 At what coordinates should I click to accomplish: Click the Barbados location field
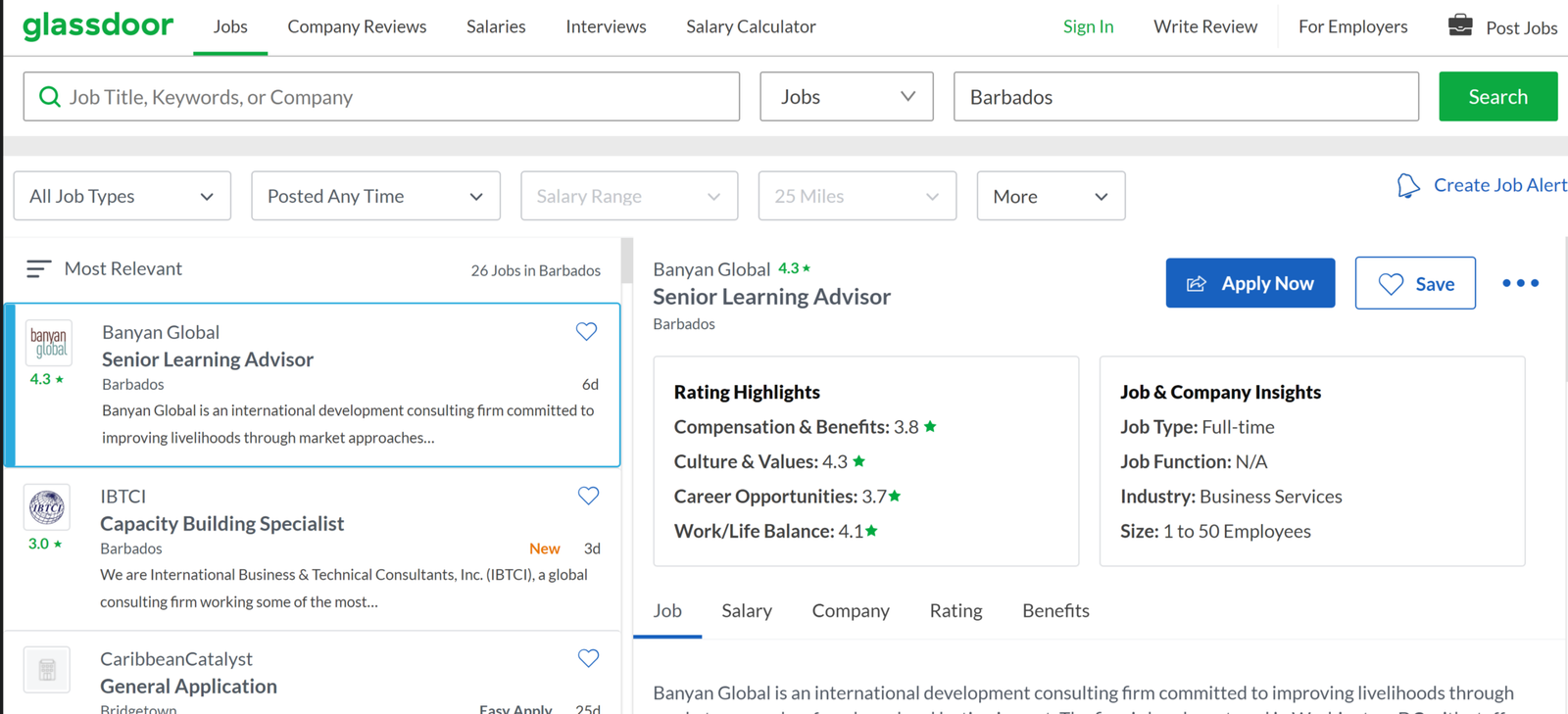click(1186, 96)
